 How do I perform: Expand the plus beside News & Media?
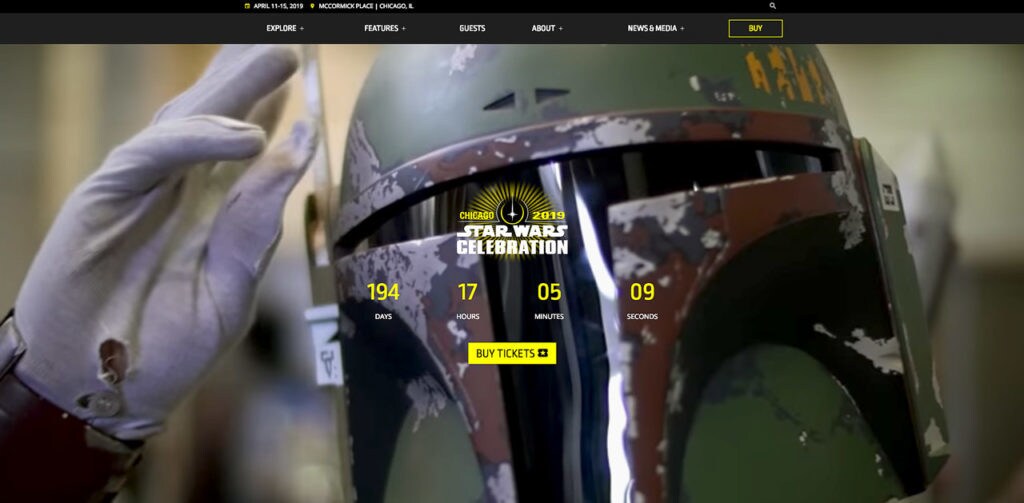(x=682, y=28)
